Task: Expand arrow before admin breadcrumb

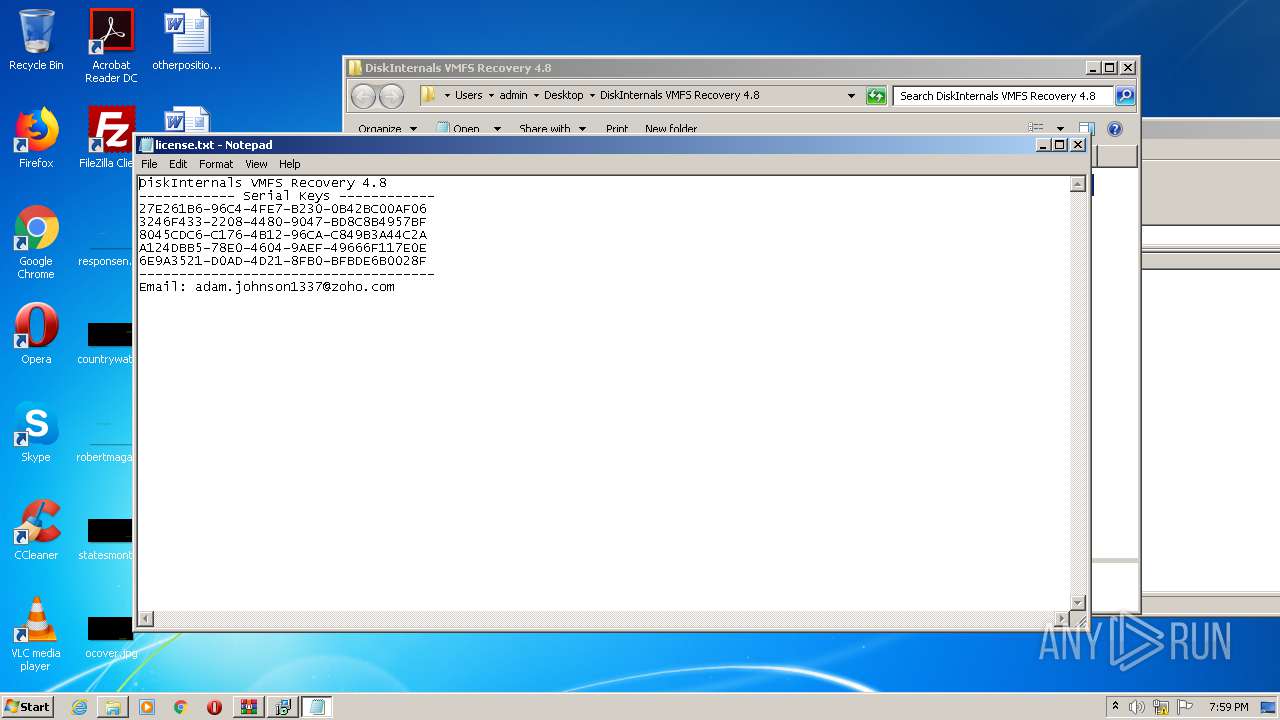Action: (x=491, y=96)
